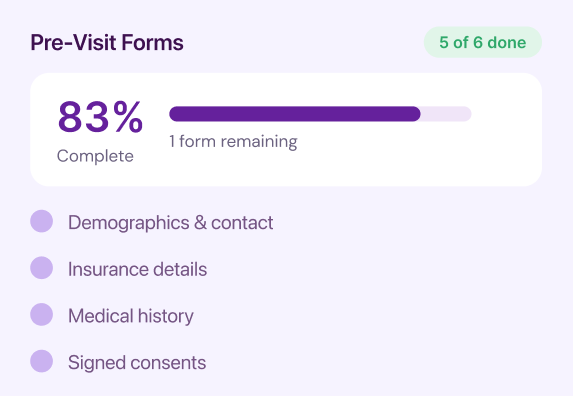Click the large 83 completion number

(84, 117)
